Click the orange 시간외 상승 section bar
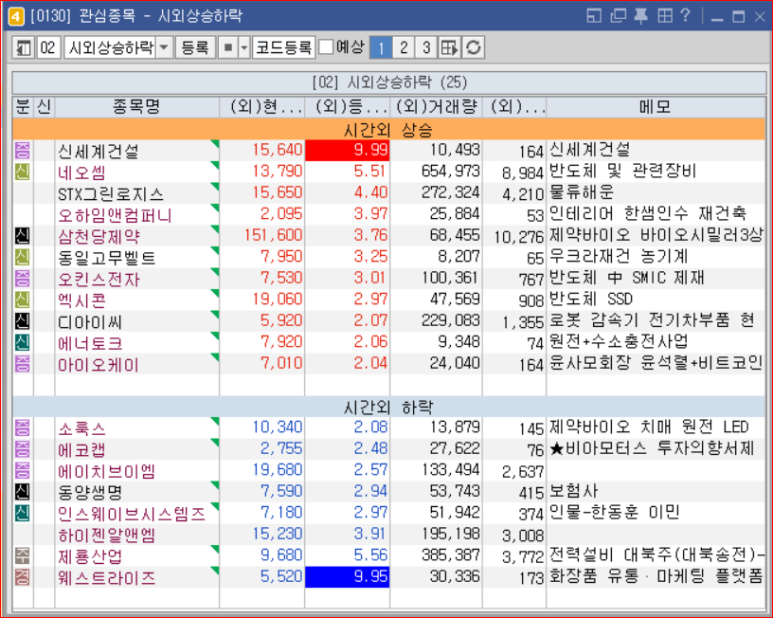This screenshot has width=773, height=618. 388,130
